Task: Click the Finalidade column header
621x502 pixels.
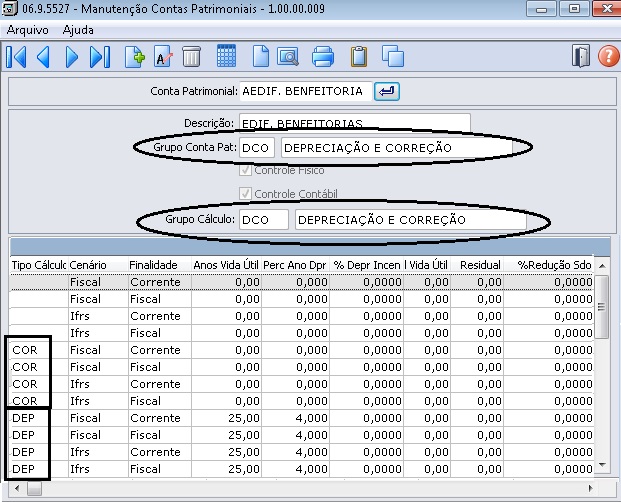Action: coord(160,265)
